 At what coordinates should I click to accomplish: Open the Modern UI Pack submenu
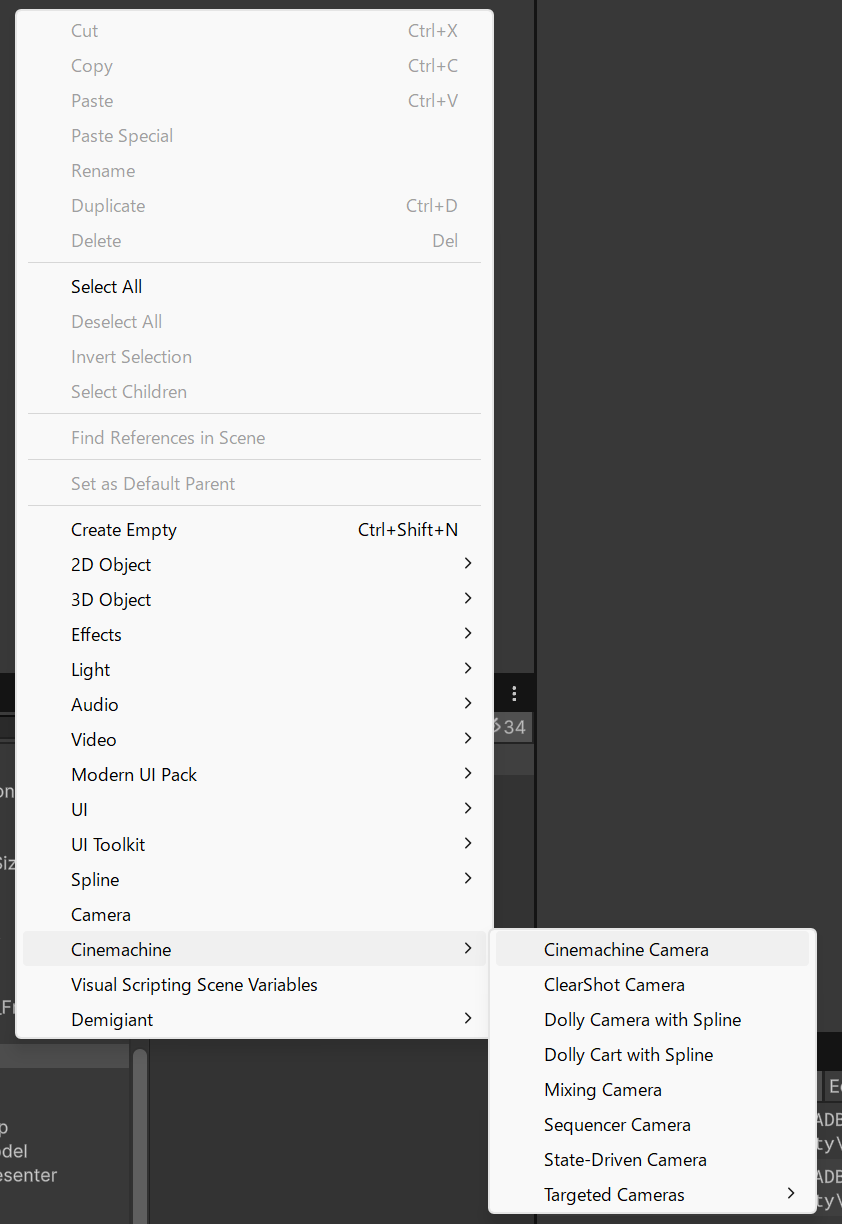click(x=134, y=775)
